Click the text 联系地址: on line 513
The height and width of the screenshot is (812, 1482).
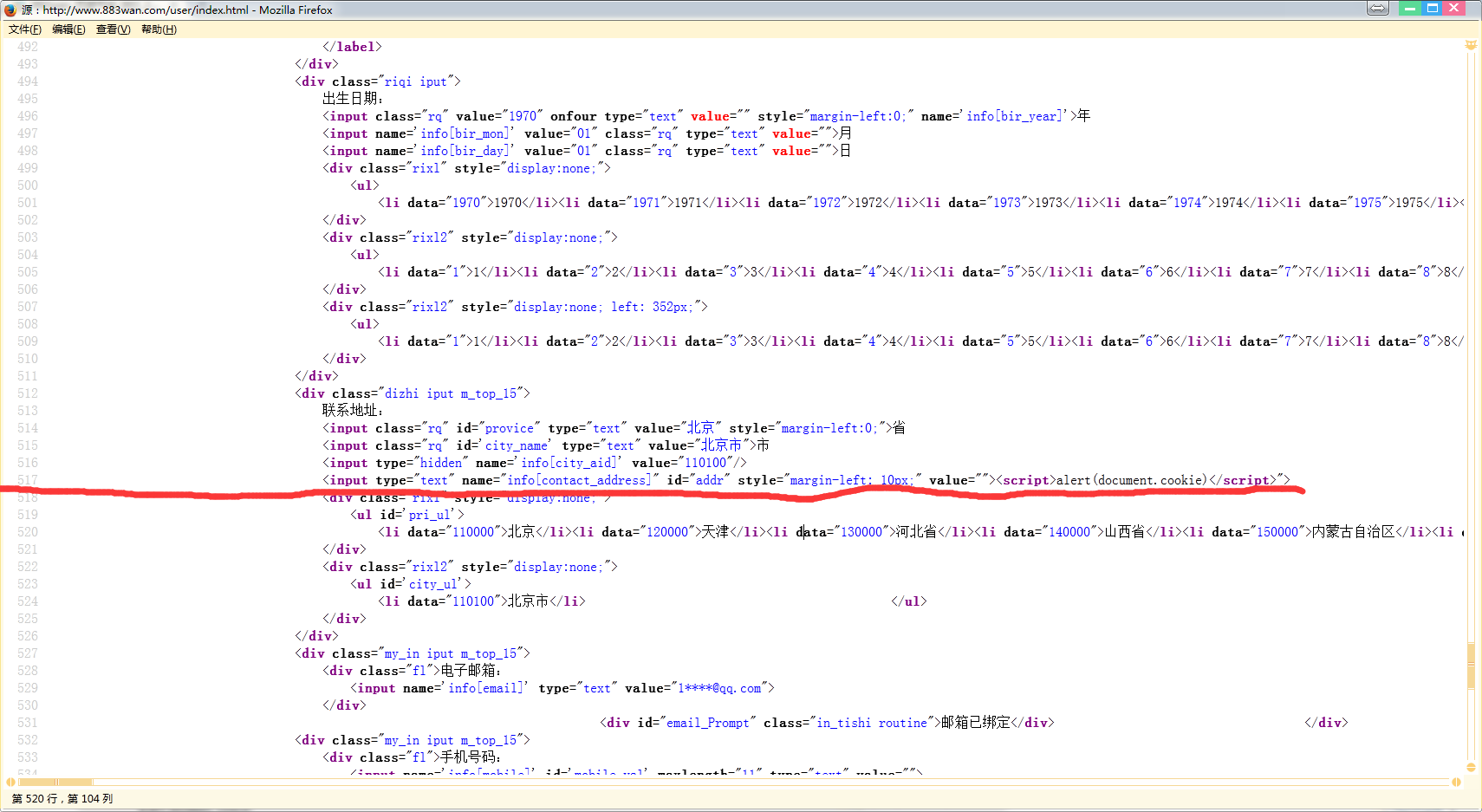353,411
